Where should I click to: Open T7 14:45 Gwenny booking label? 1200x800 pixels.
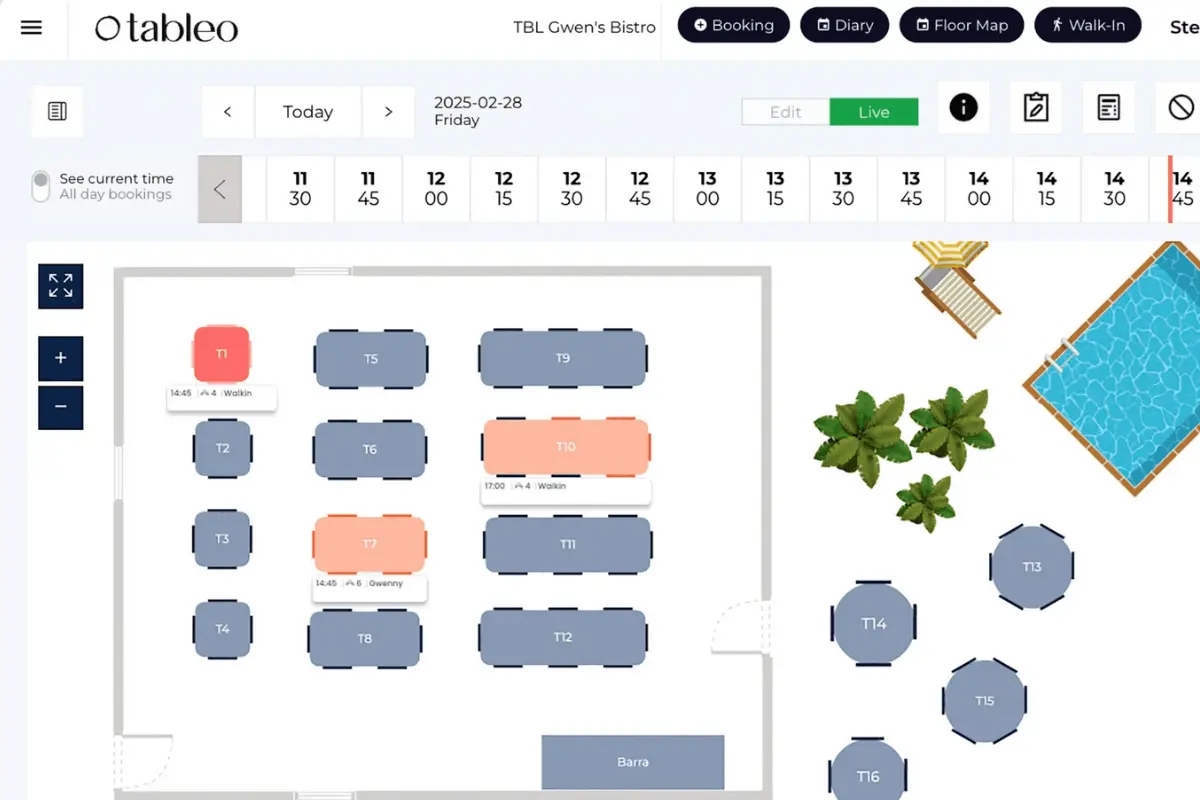(x=370, y=588)
